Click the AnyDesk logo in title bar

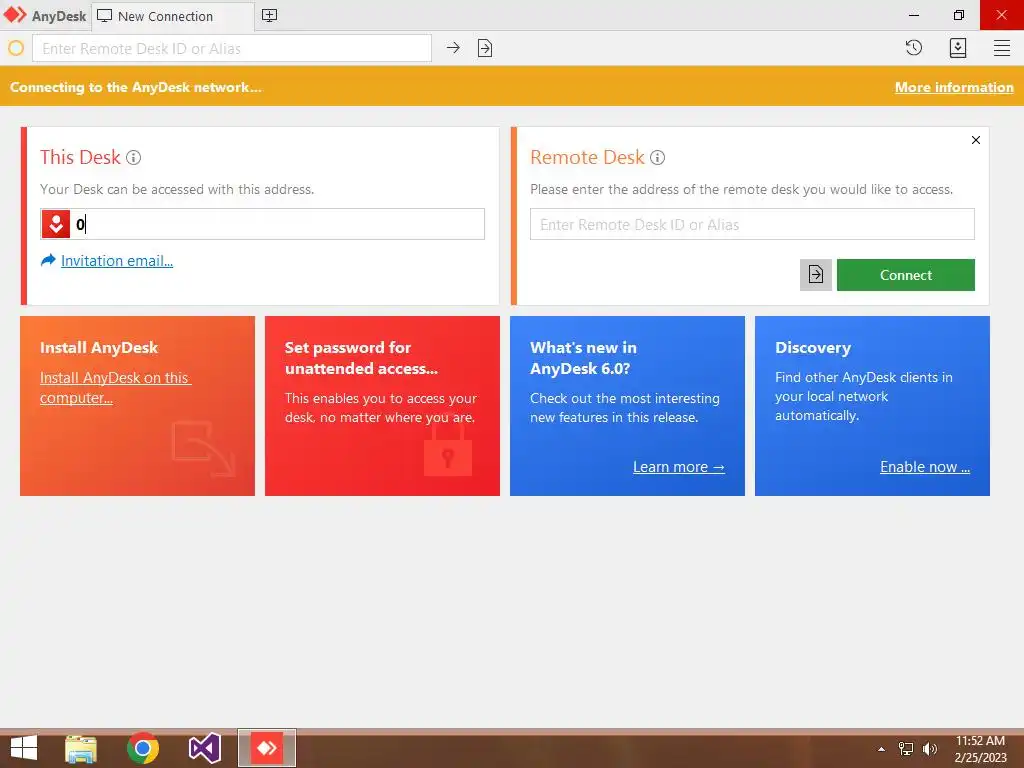(x=15, y=15)
